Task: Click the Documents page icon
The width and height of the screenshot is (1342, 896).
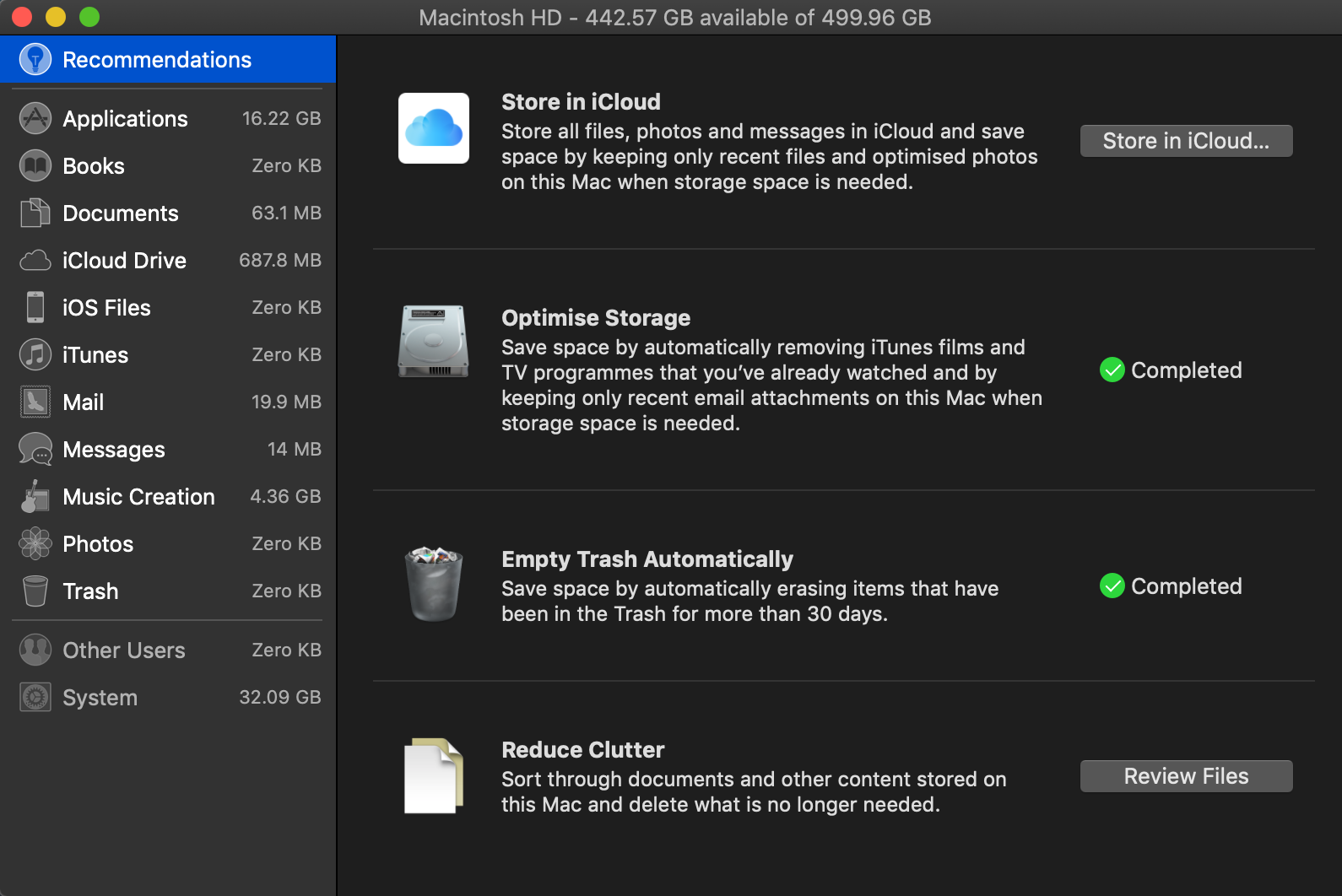Action: [x=35, y=213]
